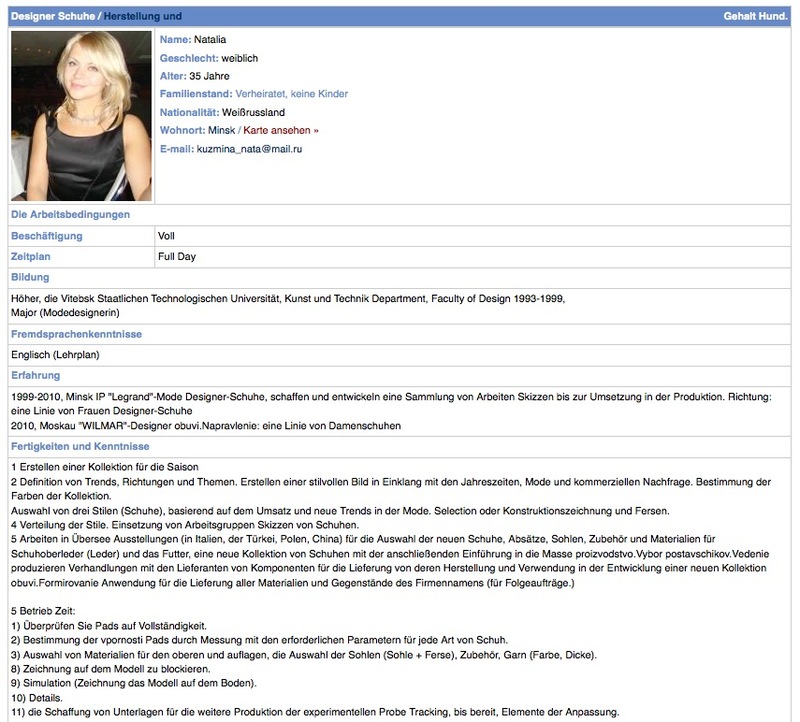800x722 pixels.
Task: Click the 'Designer Schuhe' header title
Action: [x=53, y=16]
